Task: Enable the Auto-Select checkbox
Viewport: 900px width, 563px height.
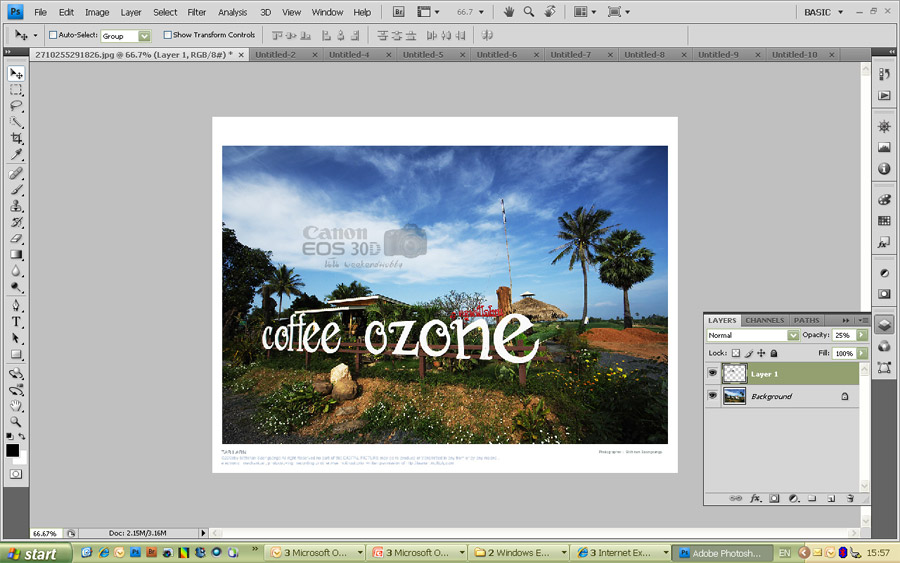Action: click(x=53, y=35)
